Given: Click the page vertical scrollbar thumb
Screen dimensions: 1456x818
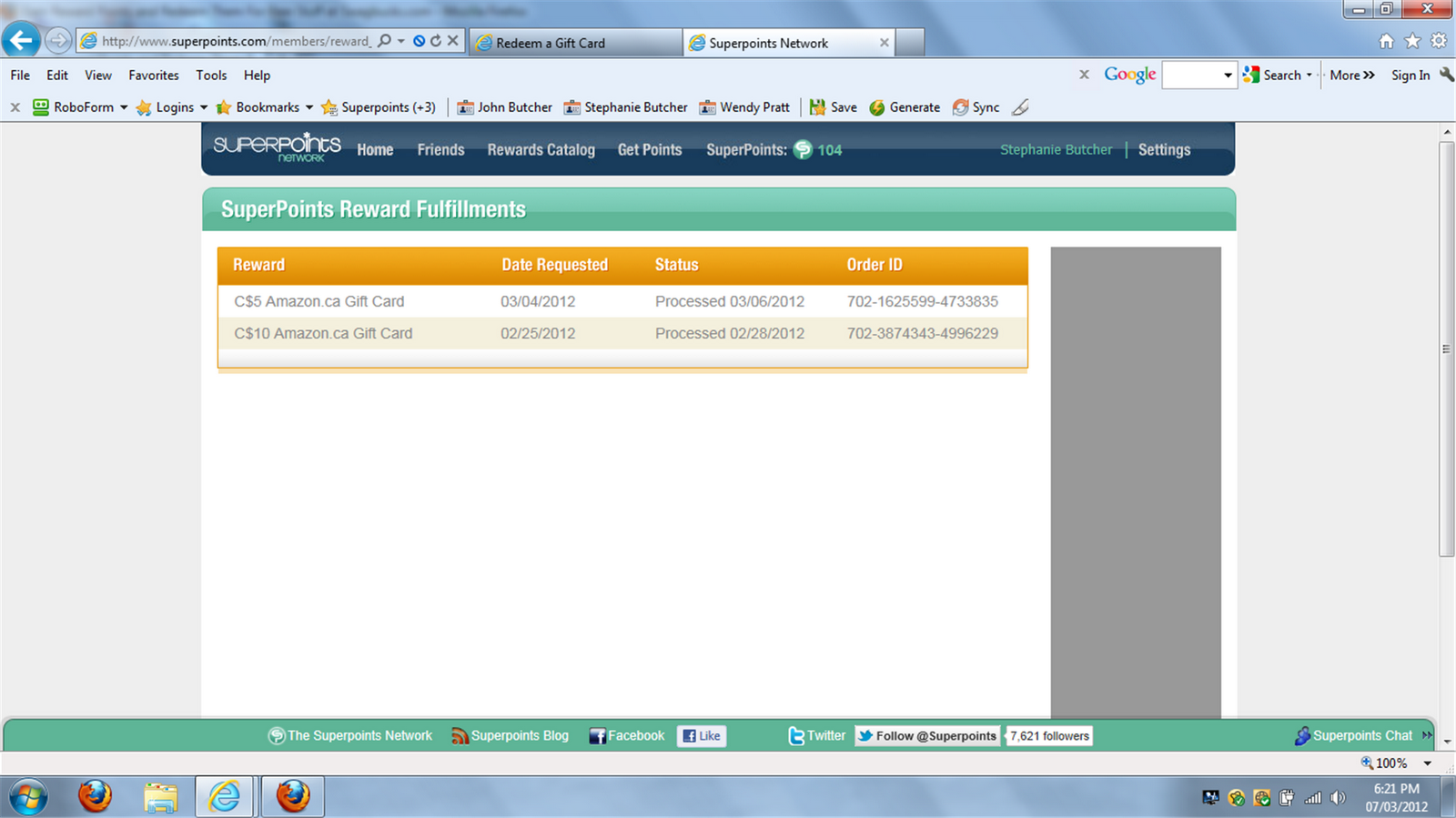Looking at the screenshot, I should point(1446,348).
